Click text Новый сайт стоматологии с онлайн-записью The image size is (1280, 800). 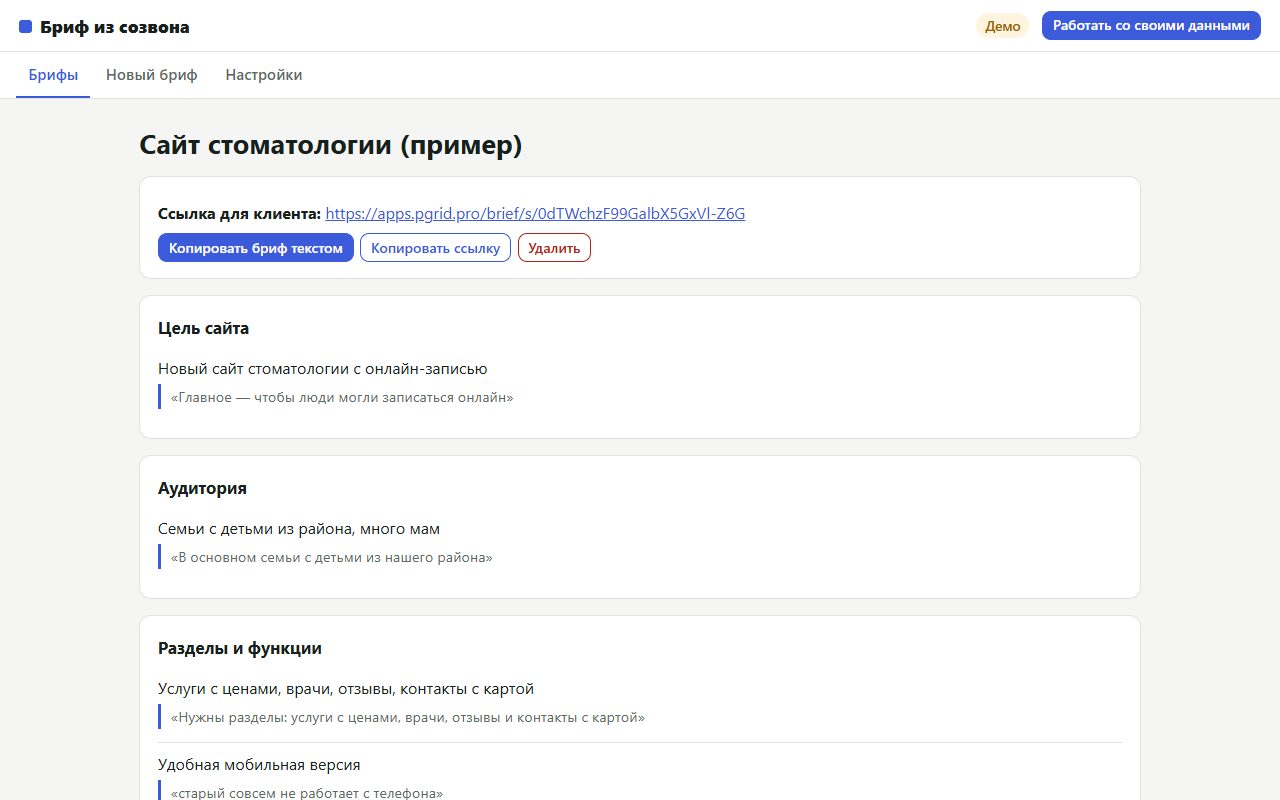323,369
